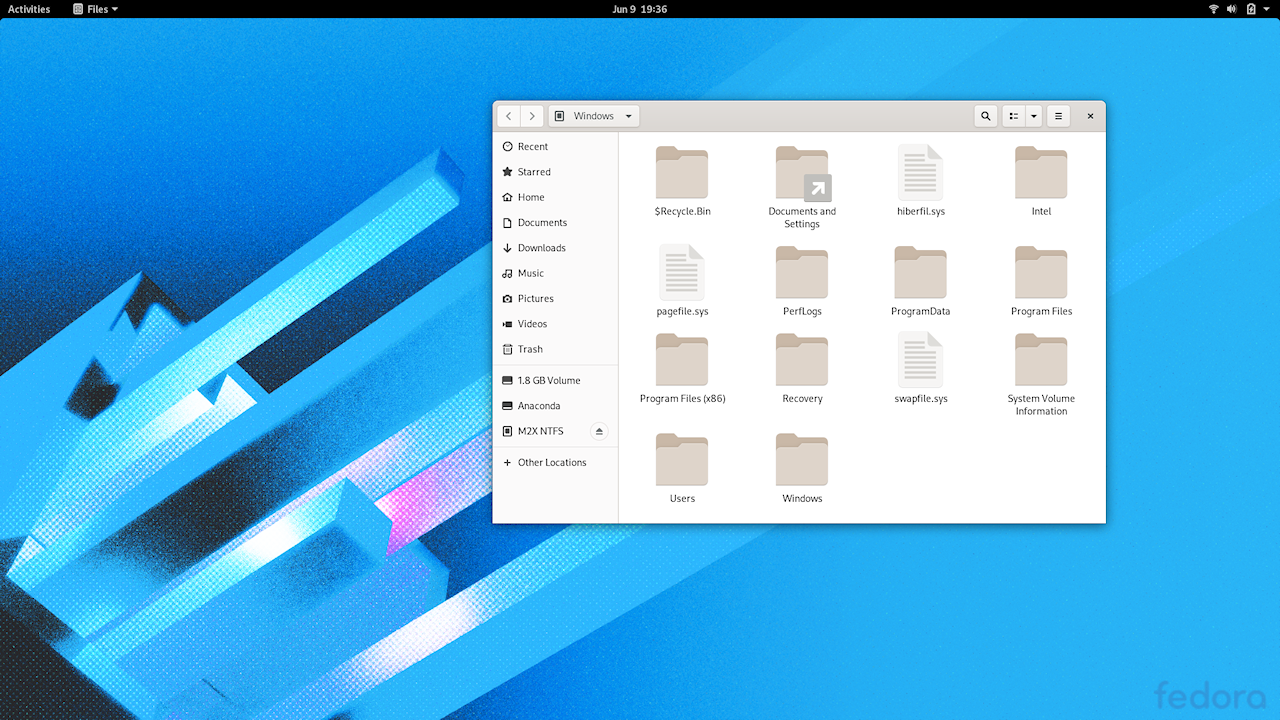Select Starred in the sidebar
Viewport: 1280px width, 720px height.
pos(556,172)
